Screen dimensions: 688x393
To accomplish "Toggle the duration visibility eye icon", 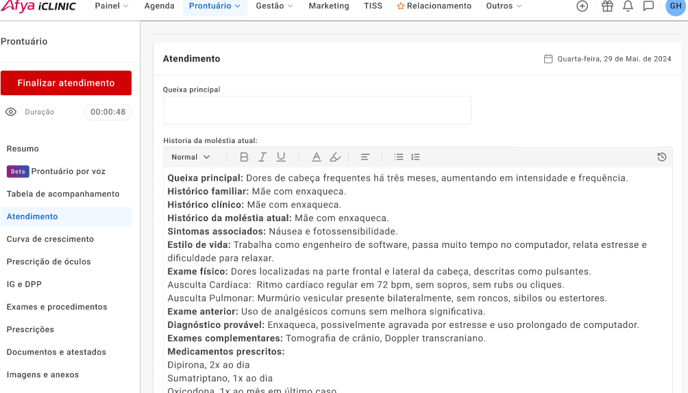I will point(11,112).
